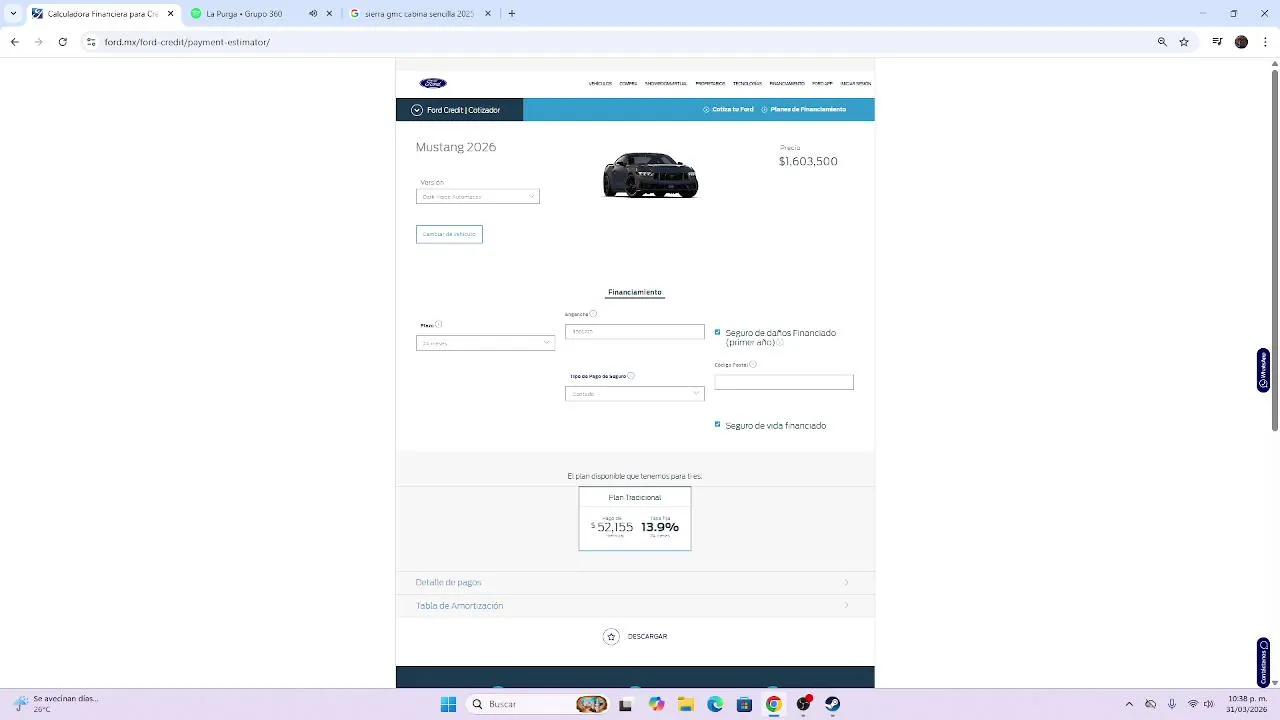Open the Chrome profile avatar
This screenshot has width=1280, height=720.
click(1241, 42)
